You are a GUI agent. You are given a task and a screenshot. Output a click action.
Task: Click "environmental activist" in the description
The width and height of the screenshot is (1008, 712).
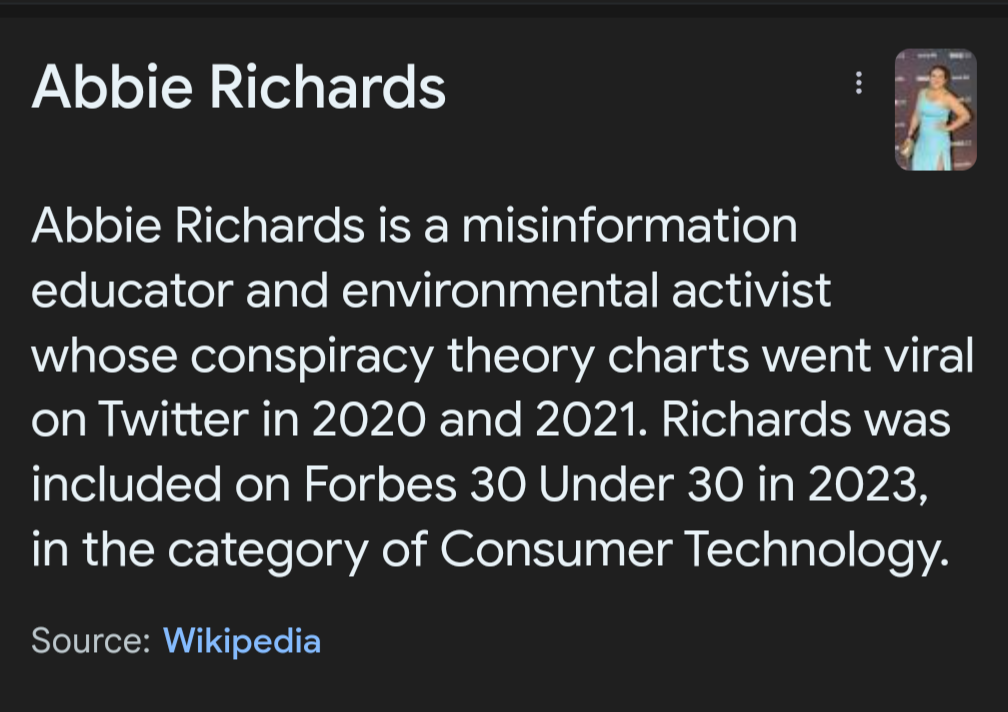coord(586,290)
